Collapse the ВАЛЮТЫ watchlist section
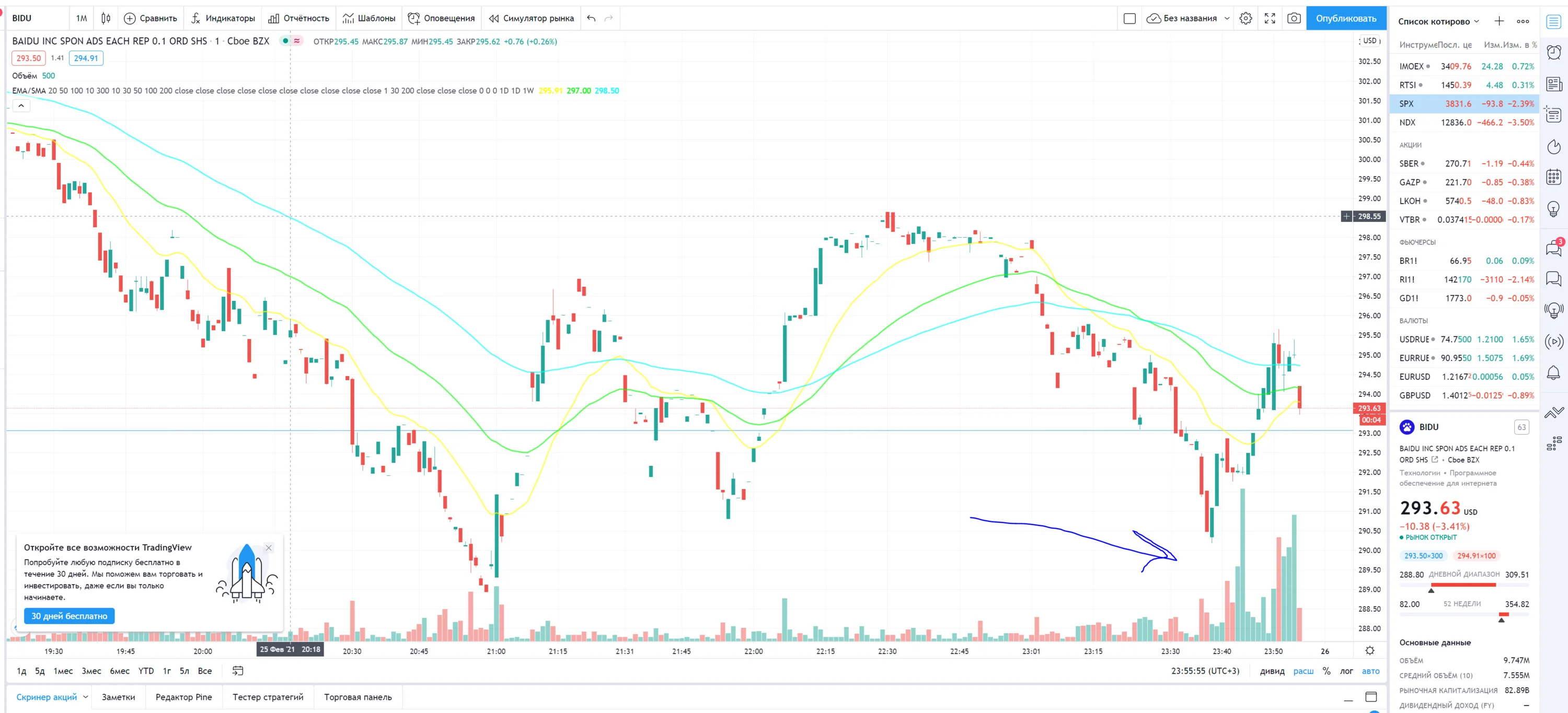Viewport: 1568px width, 713px height. [x=1413, y=321]
